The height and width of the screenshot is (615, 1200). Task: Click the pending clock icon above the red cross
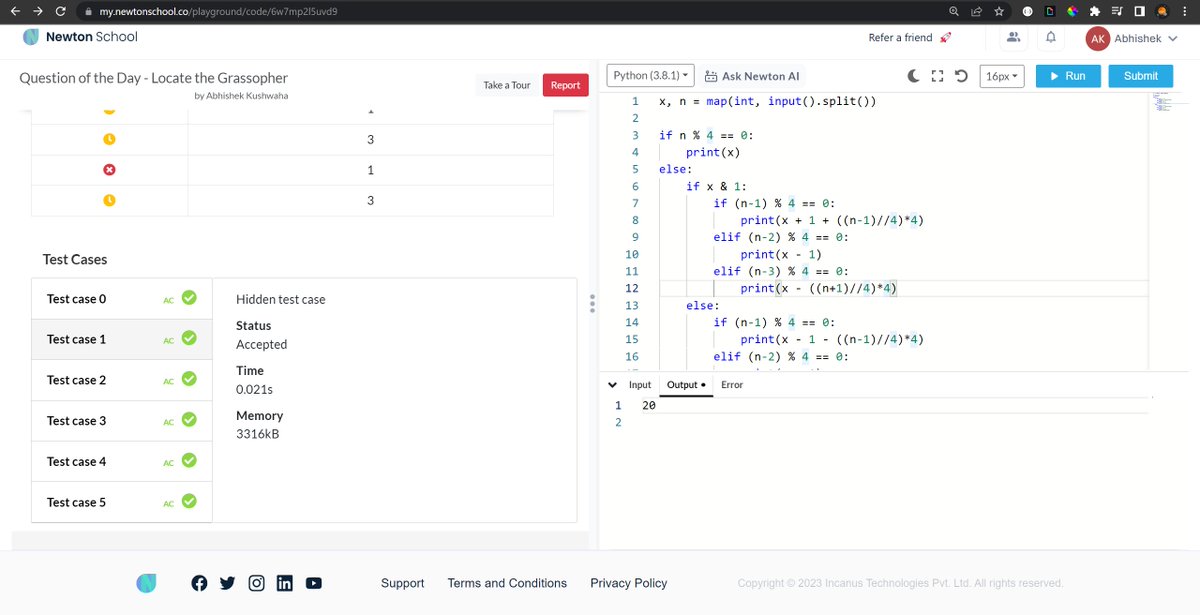coord(110,139)
